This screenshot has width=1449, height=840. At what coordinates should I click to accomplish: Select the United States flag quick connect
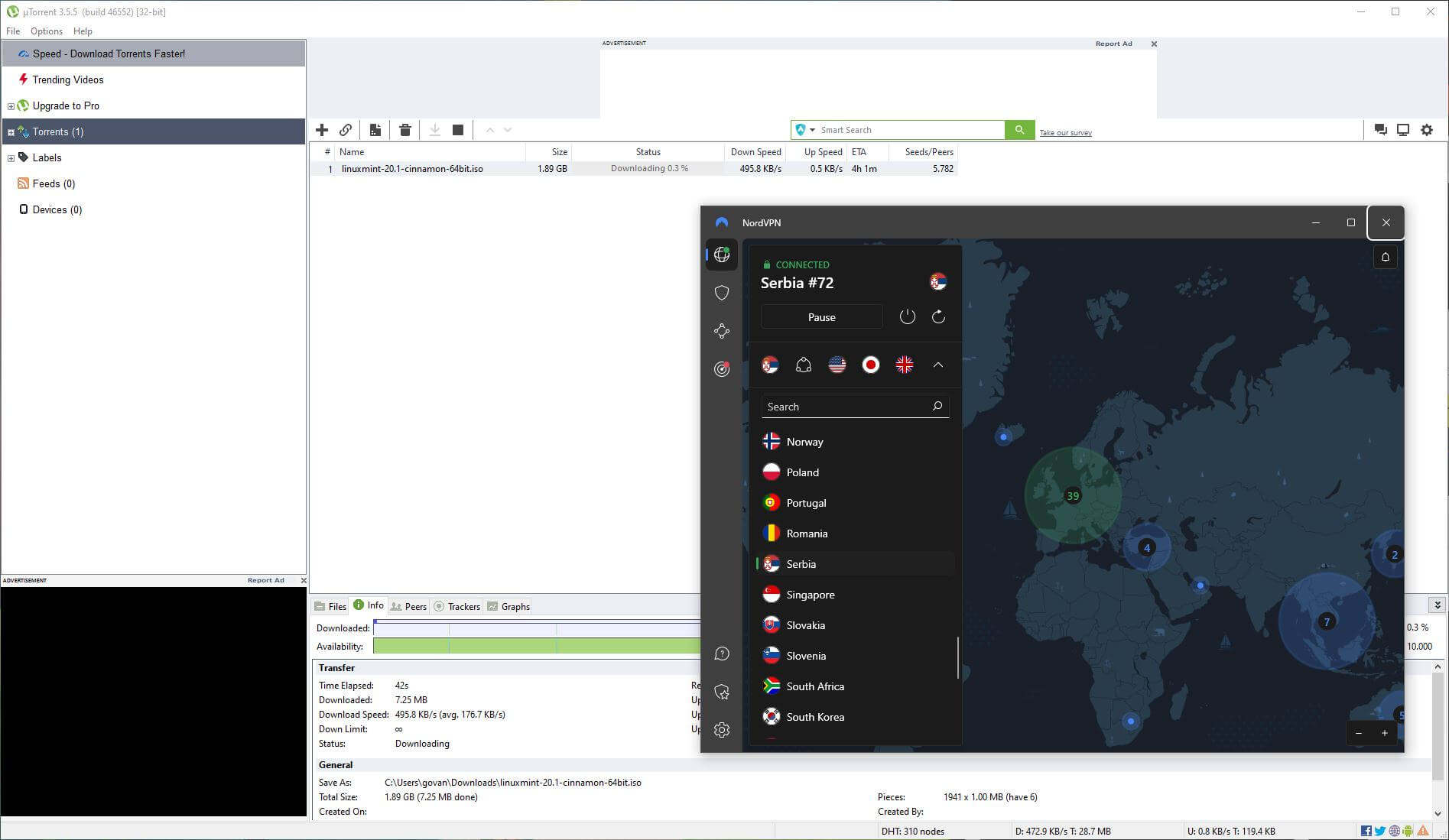837,365
